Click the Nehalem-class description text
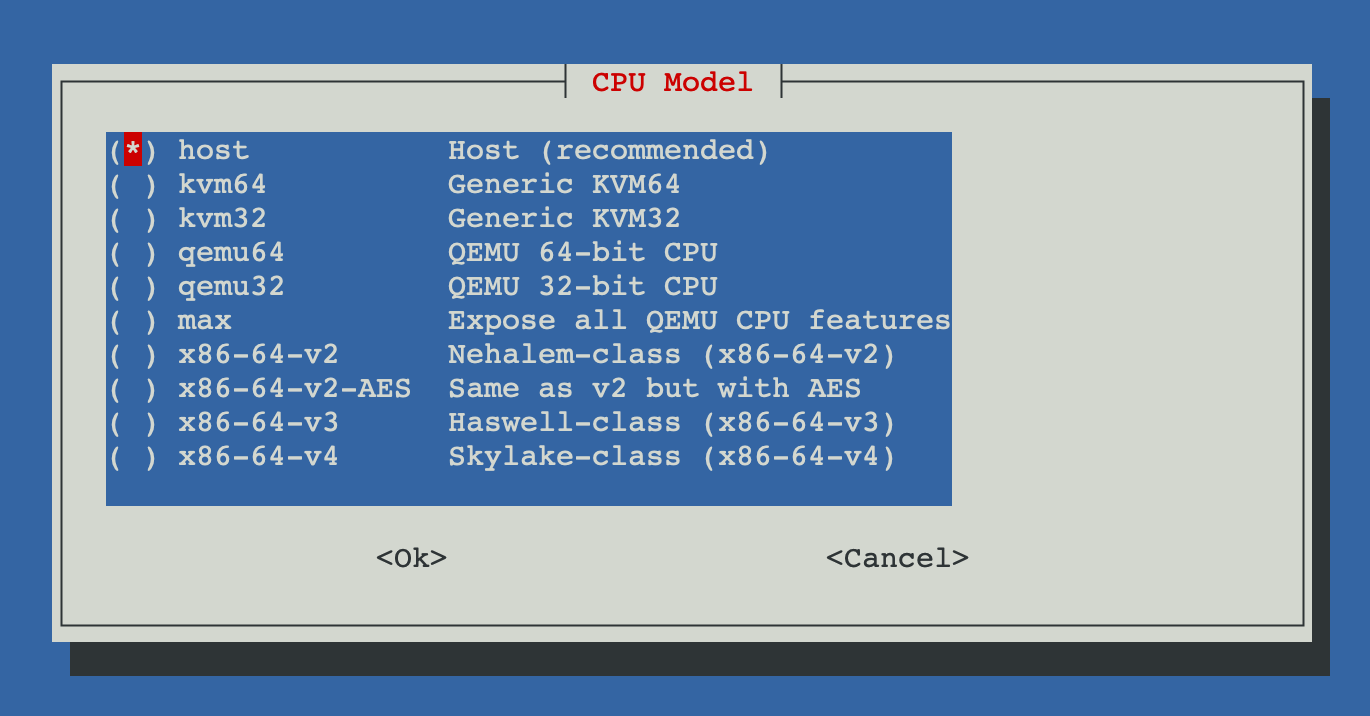Screen dimensions: 1370x716 tap(672, 355)
